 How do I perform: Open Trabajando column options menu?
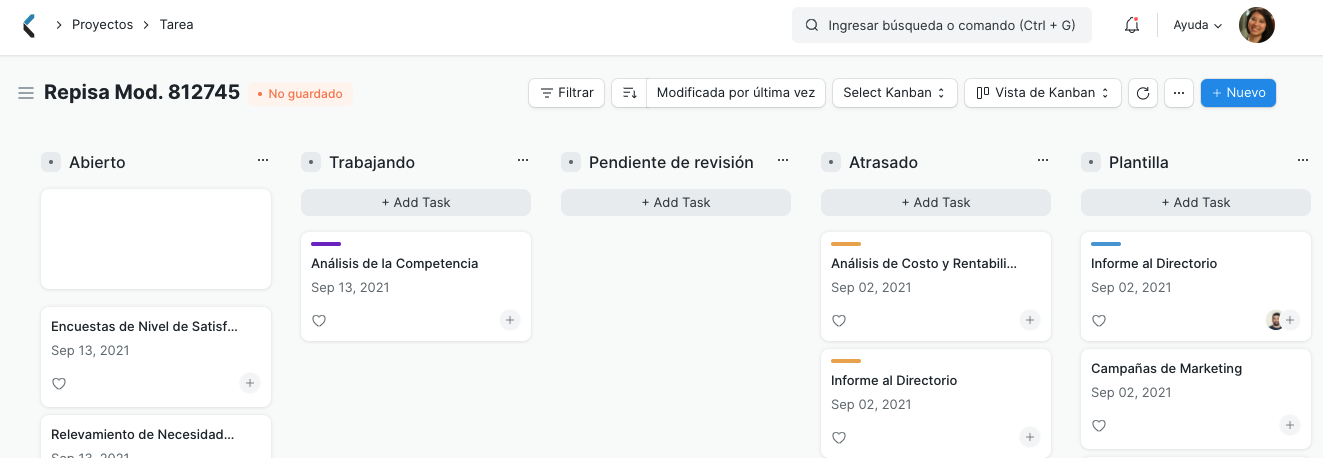pos(523,160)
